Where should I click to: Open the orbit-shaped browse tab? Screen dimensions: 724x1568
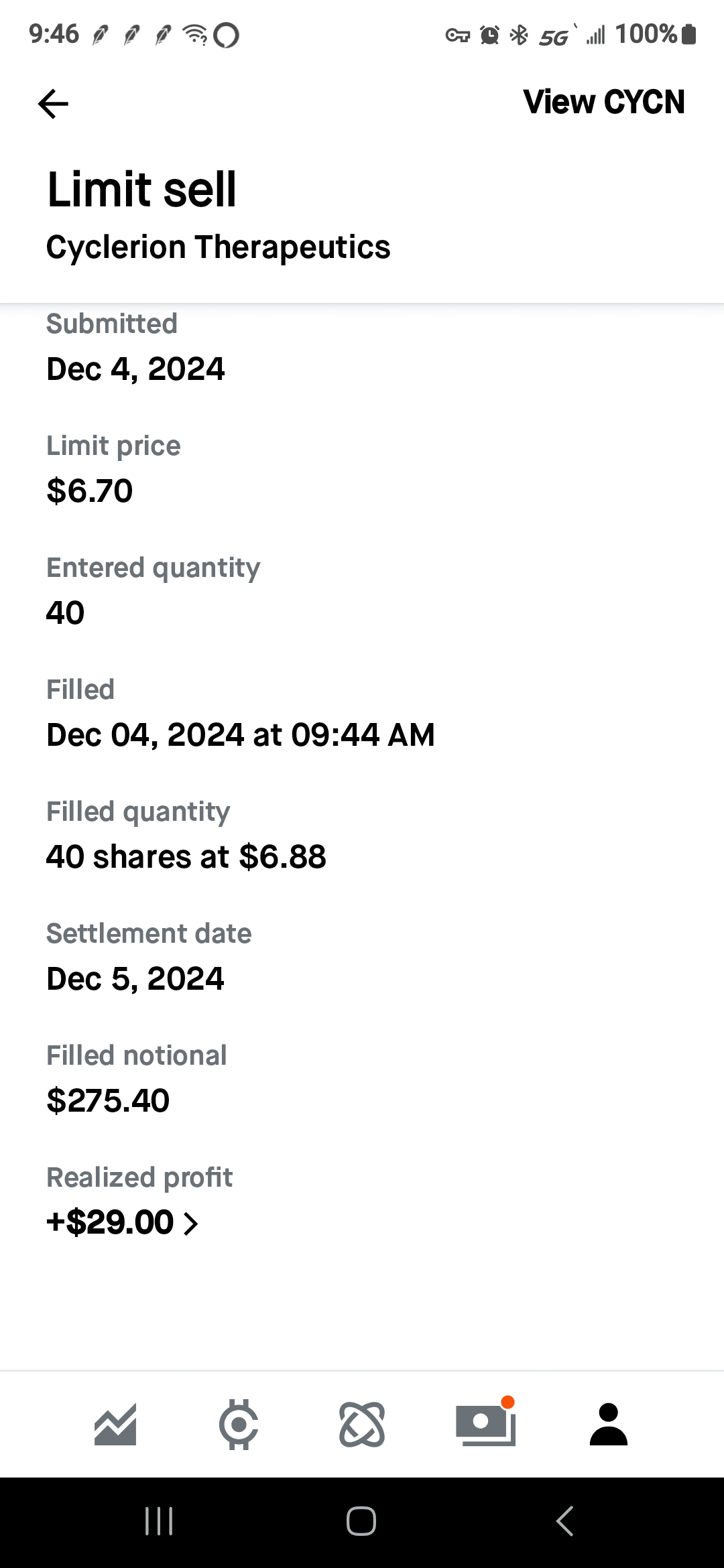coord(362,1423)
